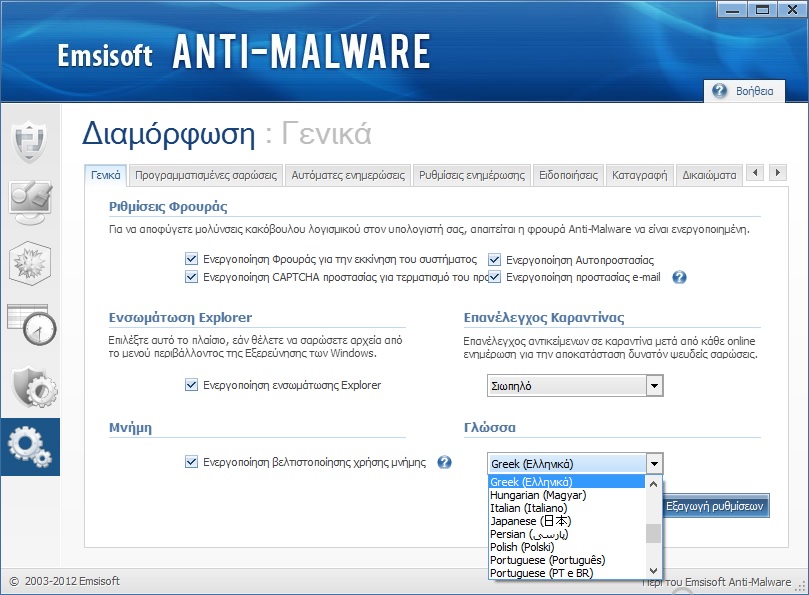809x595 pixels.
Task: Open the Logs calendar-clock icon in sidebar
Action: coord(31,325)
